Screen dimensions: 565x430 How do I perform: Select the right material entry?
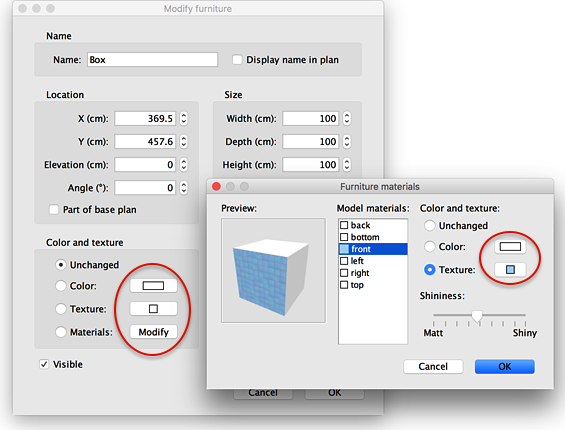pyautogui.click(x=373, y=273)
